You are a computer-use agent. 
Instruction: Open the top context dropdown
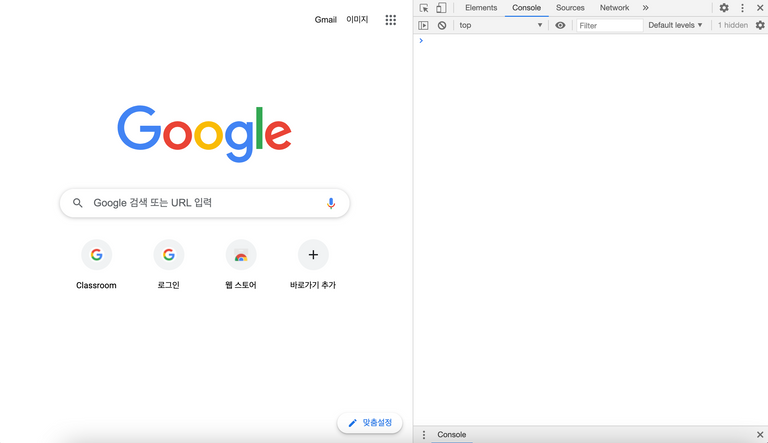coord(501,25)
